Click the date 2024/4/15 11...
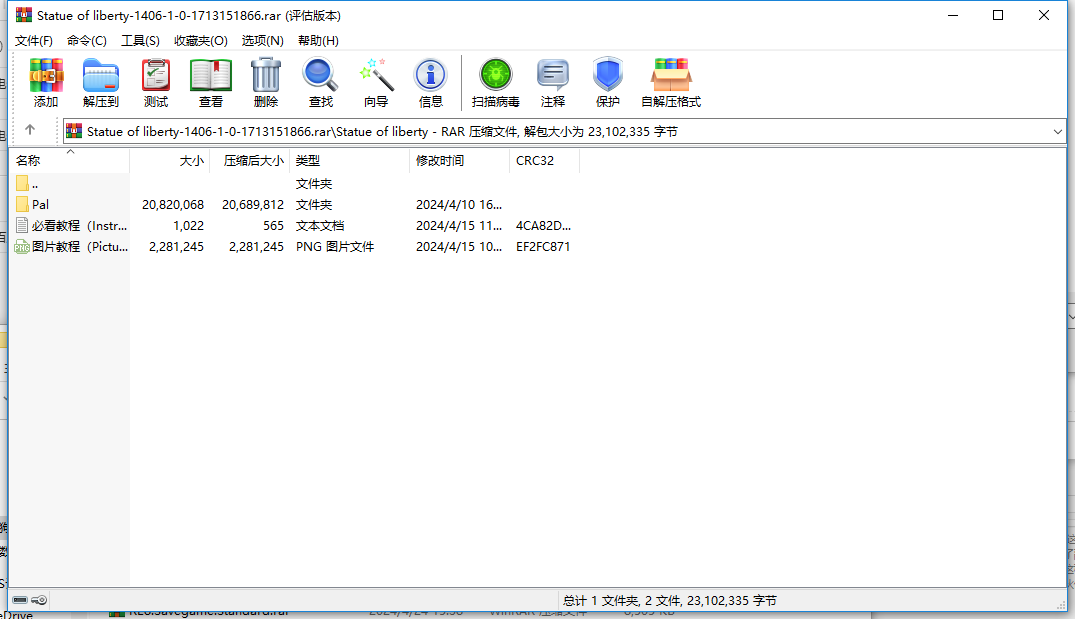1075x619 pixels. pyautogui.click(x=459, y=226)
